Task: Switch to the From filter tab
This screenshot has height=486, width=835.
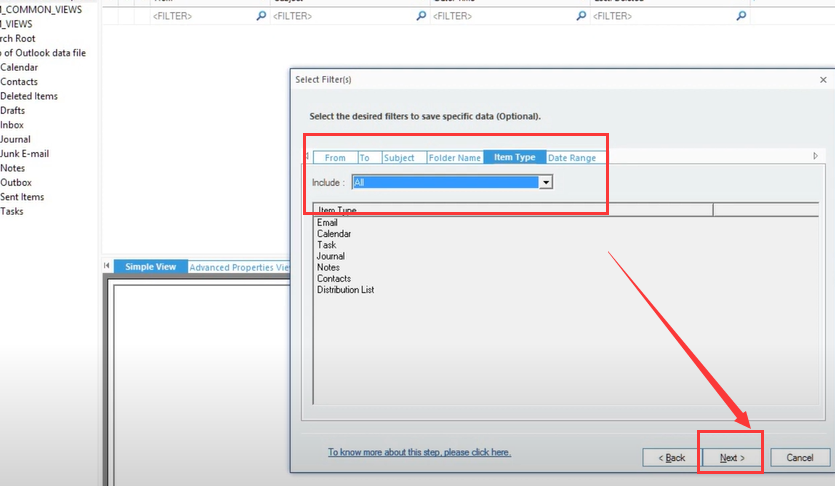Action: coord(335,158)
